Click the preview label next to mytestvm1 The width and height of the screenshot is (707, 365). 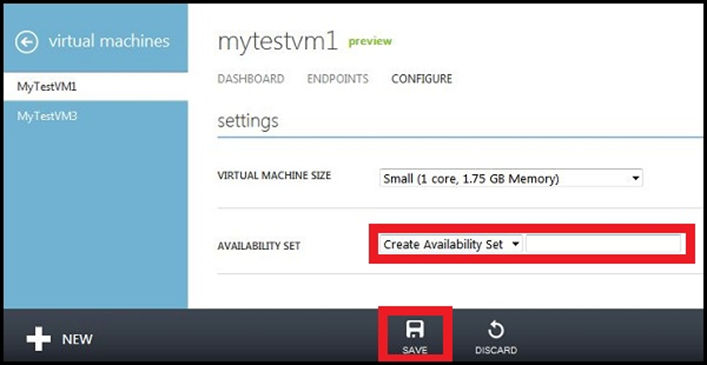pyautogui.click(x=370, y=41)
